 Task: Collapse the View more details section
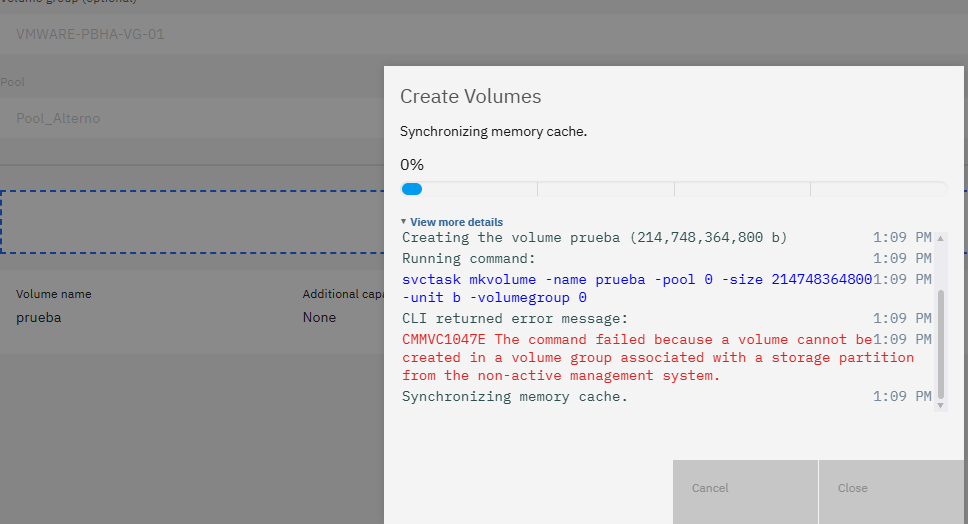[x=452, y=222]
